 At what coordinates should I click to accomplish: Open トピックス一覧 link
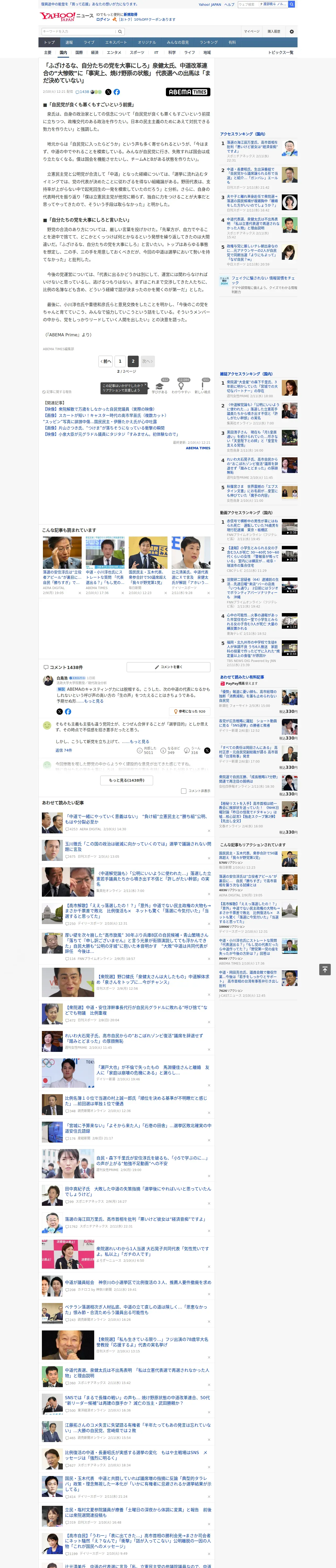pos(281,52)
